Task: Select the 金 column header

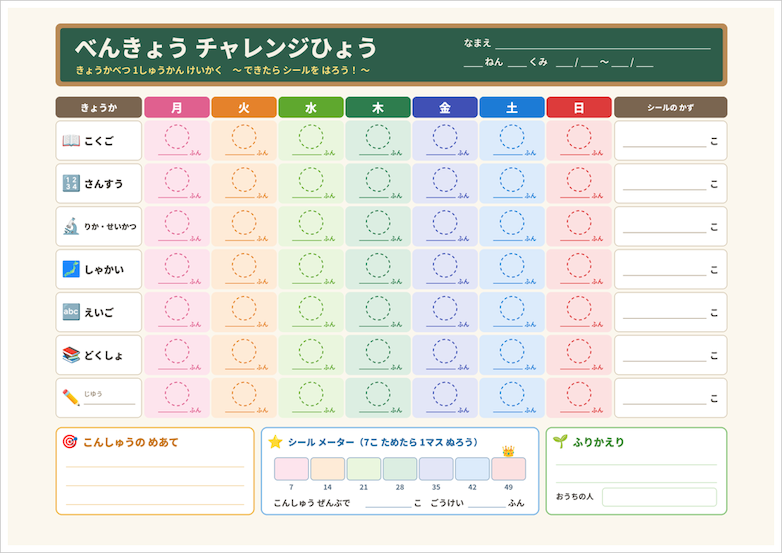Action: coord(445,107)
